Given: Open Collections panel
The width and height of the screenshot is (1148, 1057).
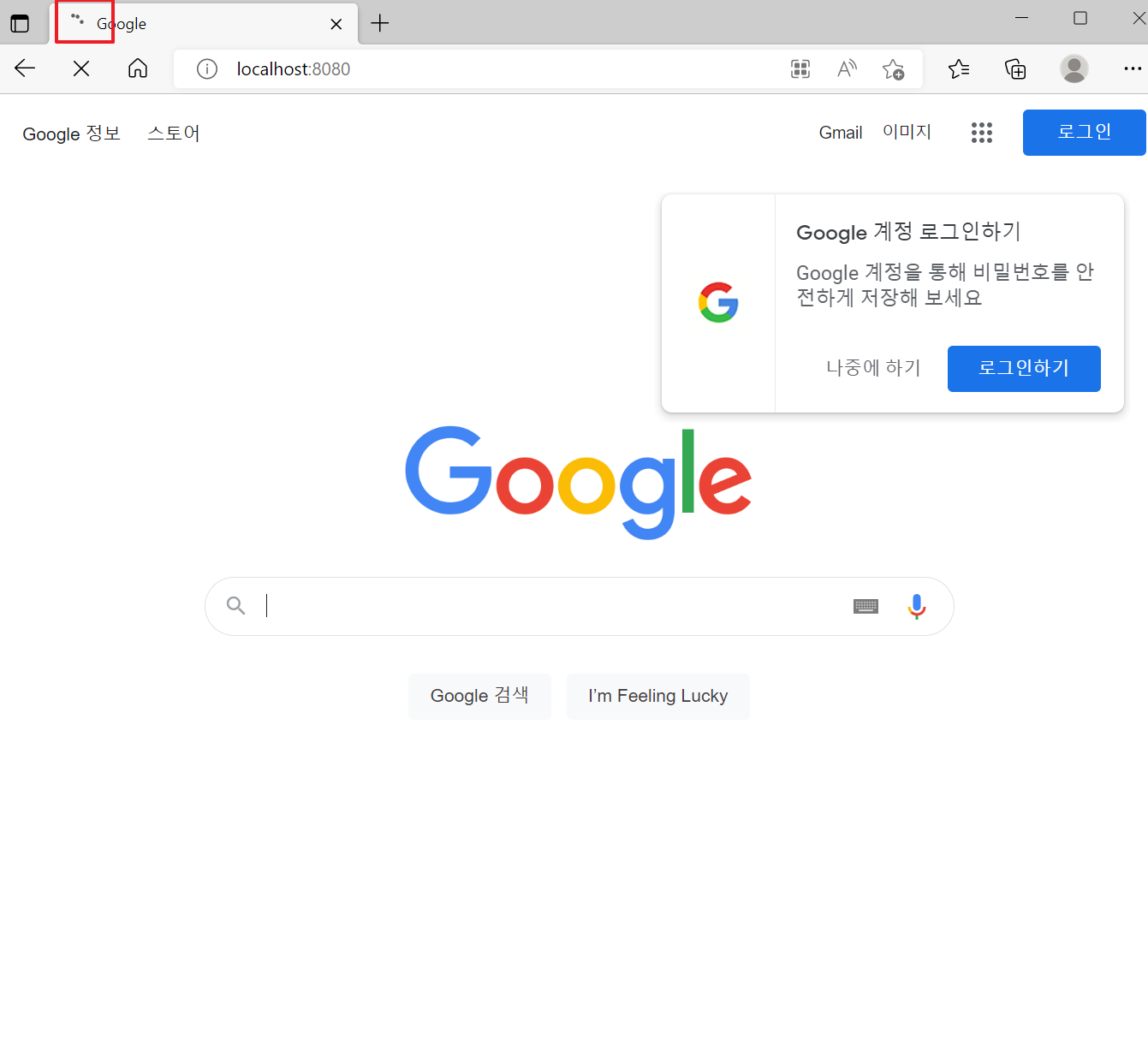Looking at the screenshot, I should pos(1015,68).
